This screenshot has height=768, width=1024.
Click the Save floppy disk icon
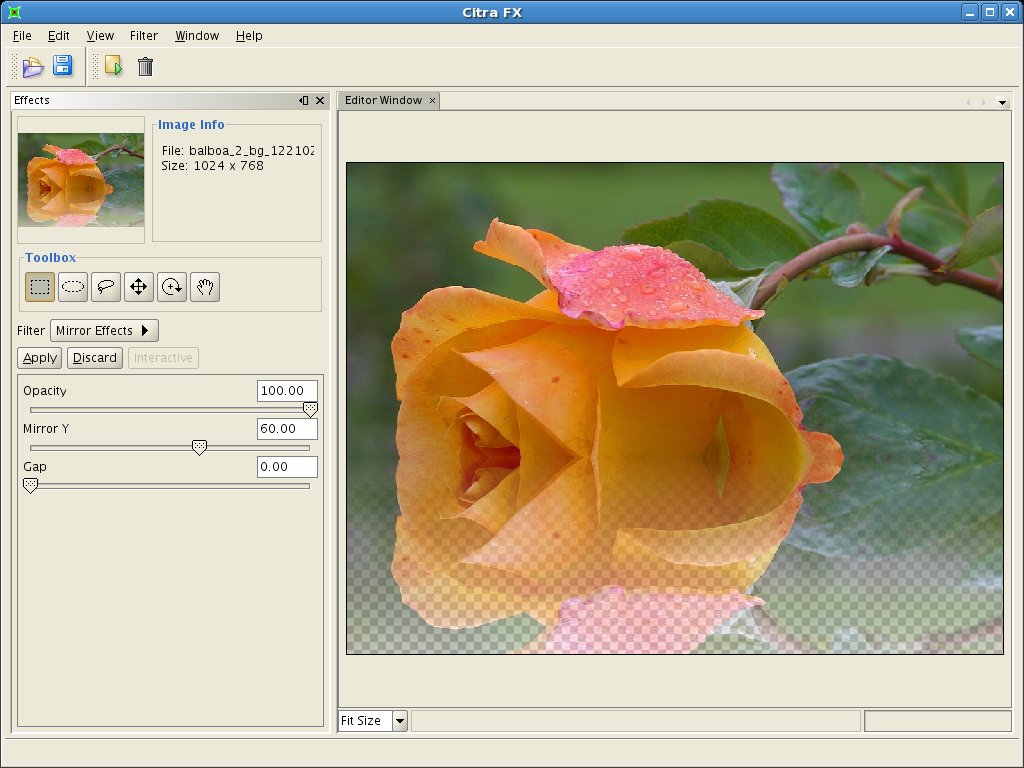point(62,67)
